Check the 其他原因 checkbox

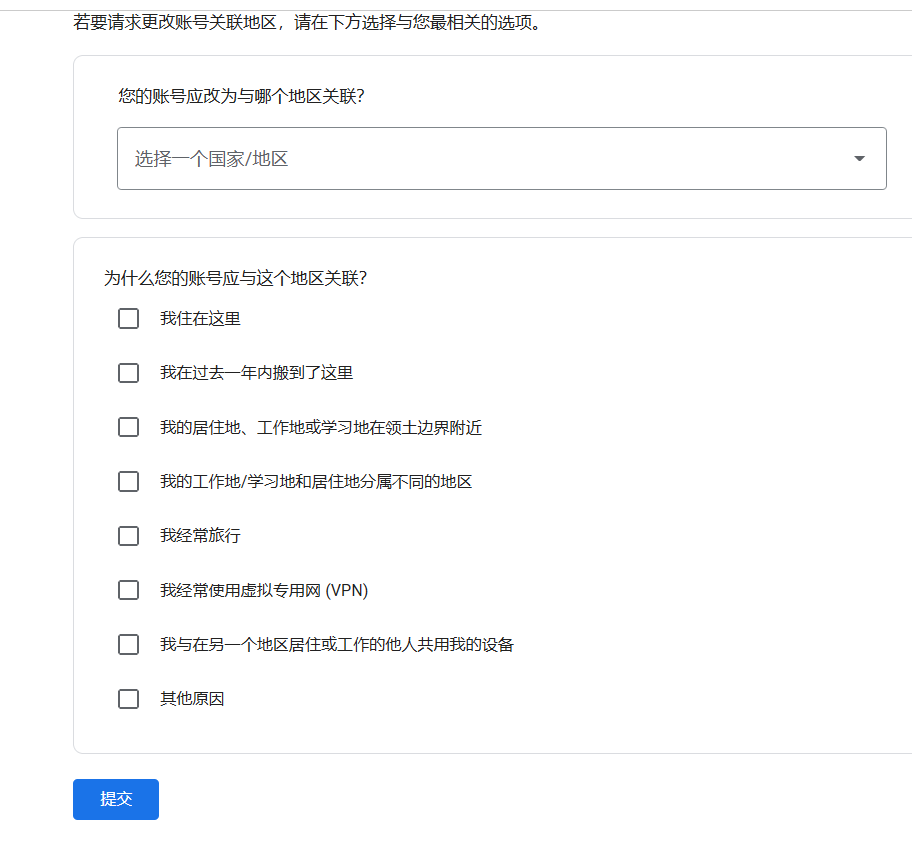pyautogui.click(x=128, y=699)
